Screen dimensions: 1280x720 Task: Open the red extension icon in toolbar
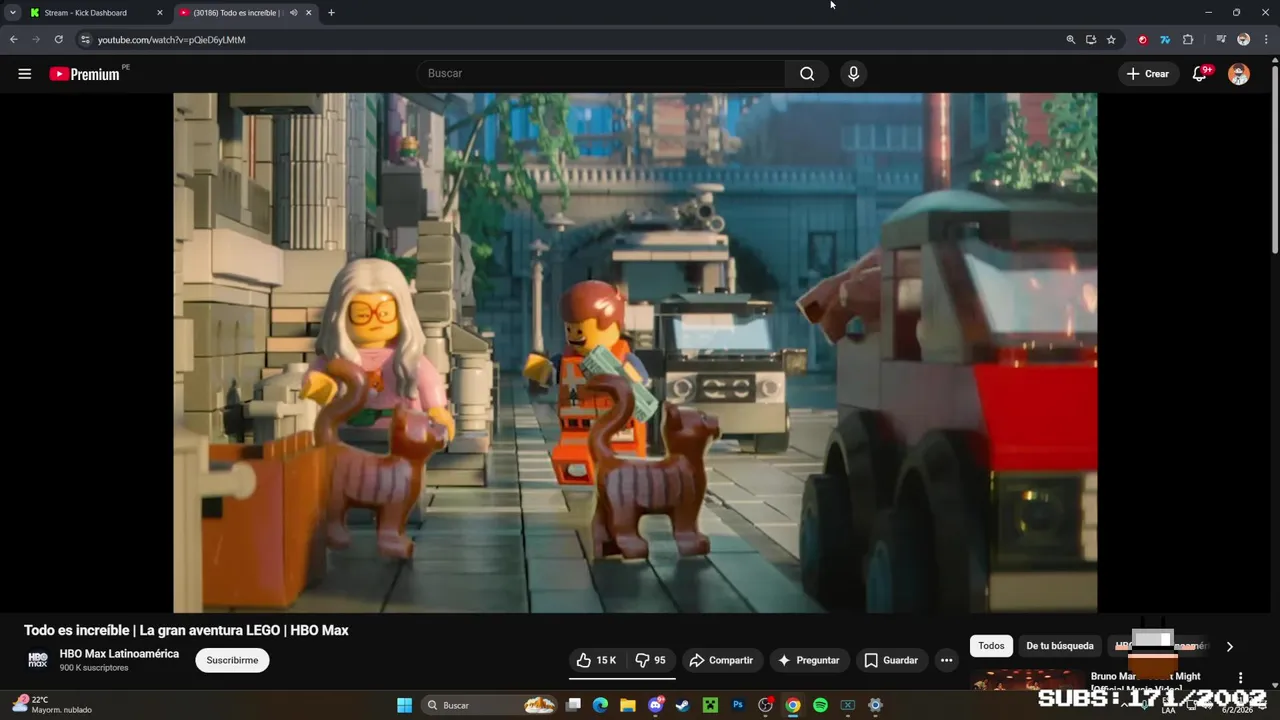click(1143, 40)
